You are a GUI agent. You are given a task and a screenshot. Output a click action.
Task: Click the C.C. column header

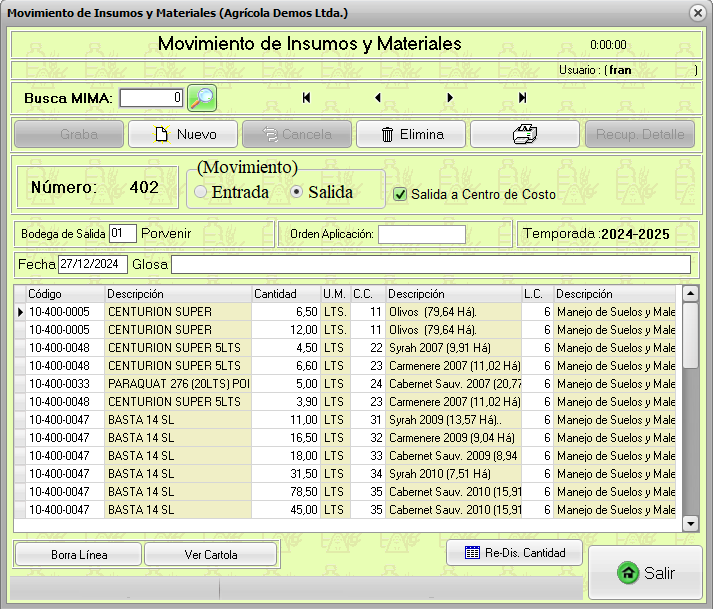[x=367, y=294]
